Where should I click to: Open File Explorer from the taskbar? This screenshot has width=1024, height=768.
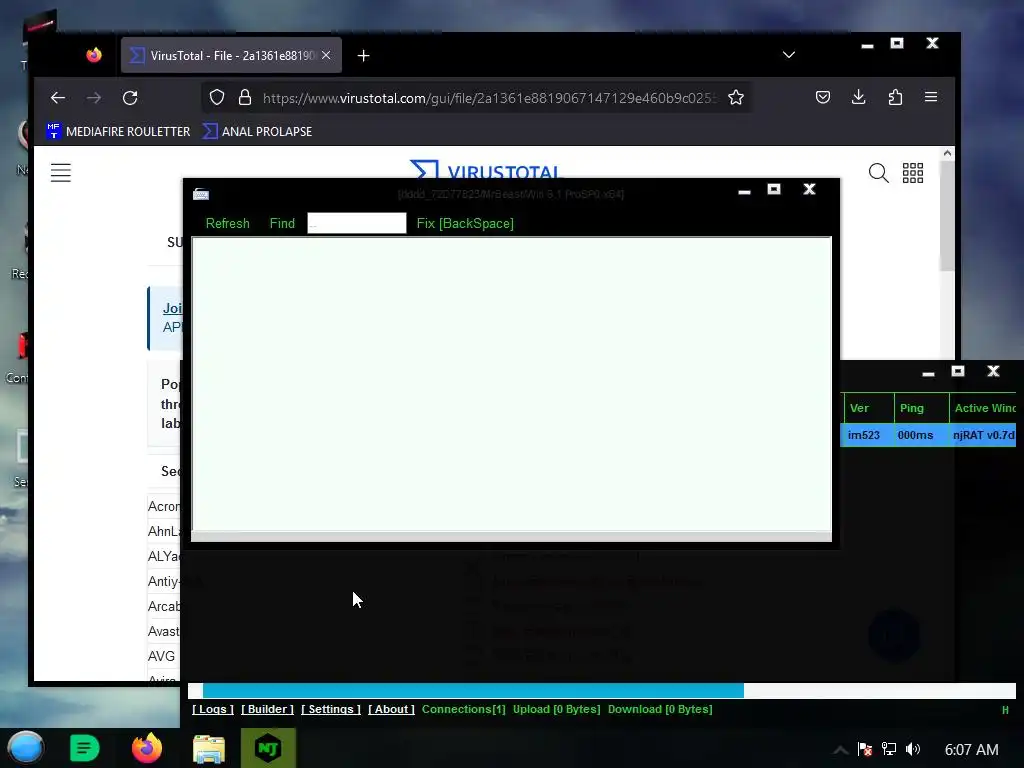click(x=209, y=749)
